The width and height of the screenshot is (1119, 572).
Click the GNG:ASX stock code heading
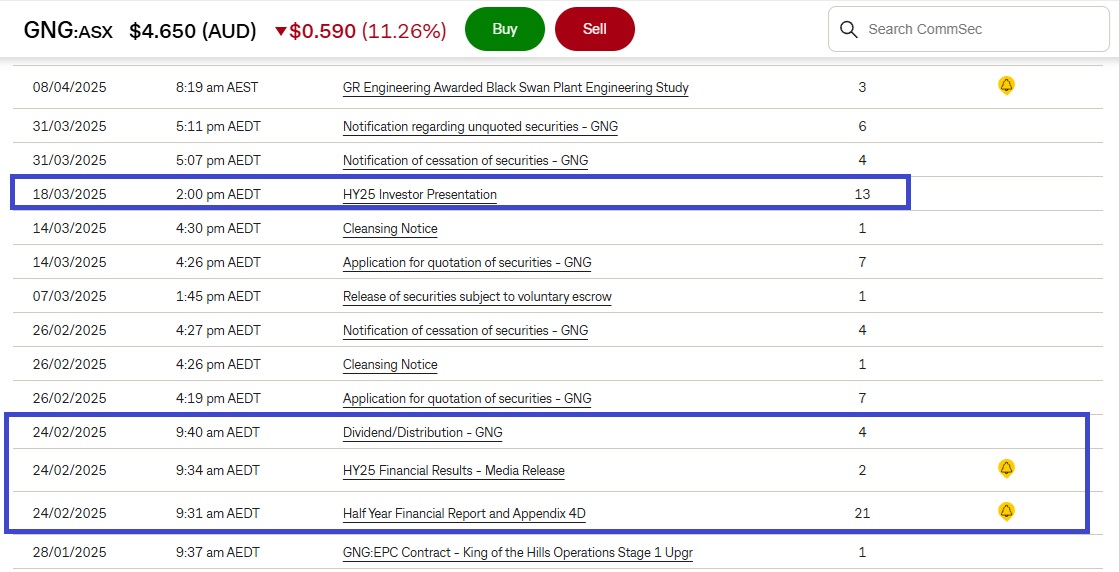[x=68, y=30]
